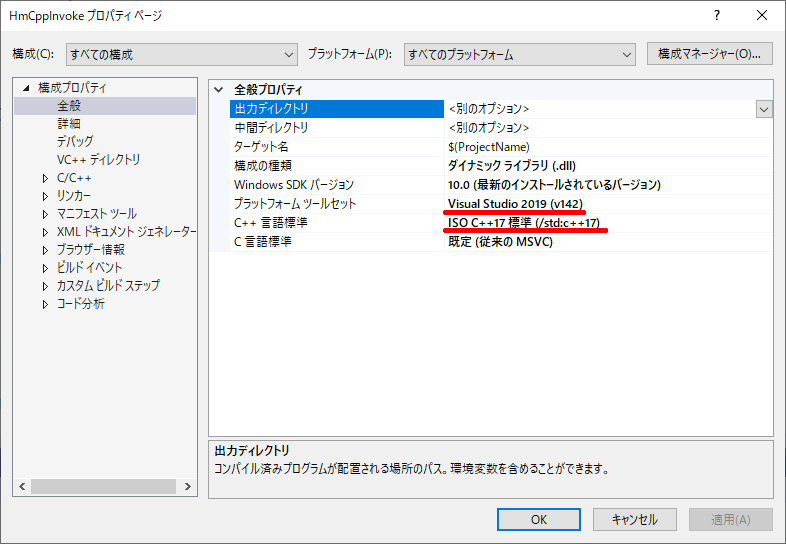Click the help question mark icon
This screenshot has width=786, height=544.
click(716, 16)
